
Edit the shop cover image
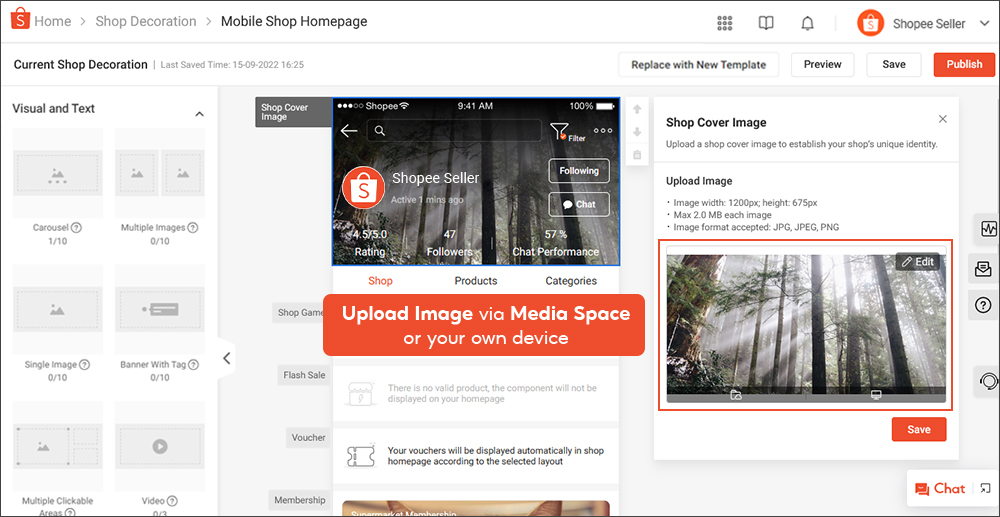tap(917, 262)
